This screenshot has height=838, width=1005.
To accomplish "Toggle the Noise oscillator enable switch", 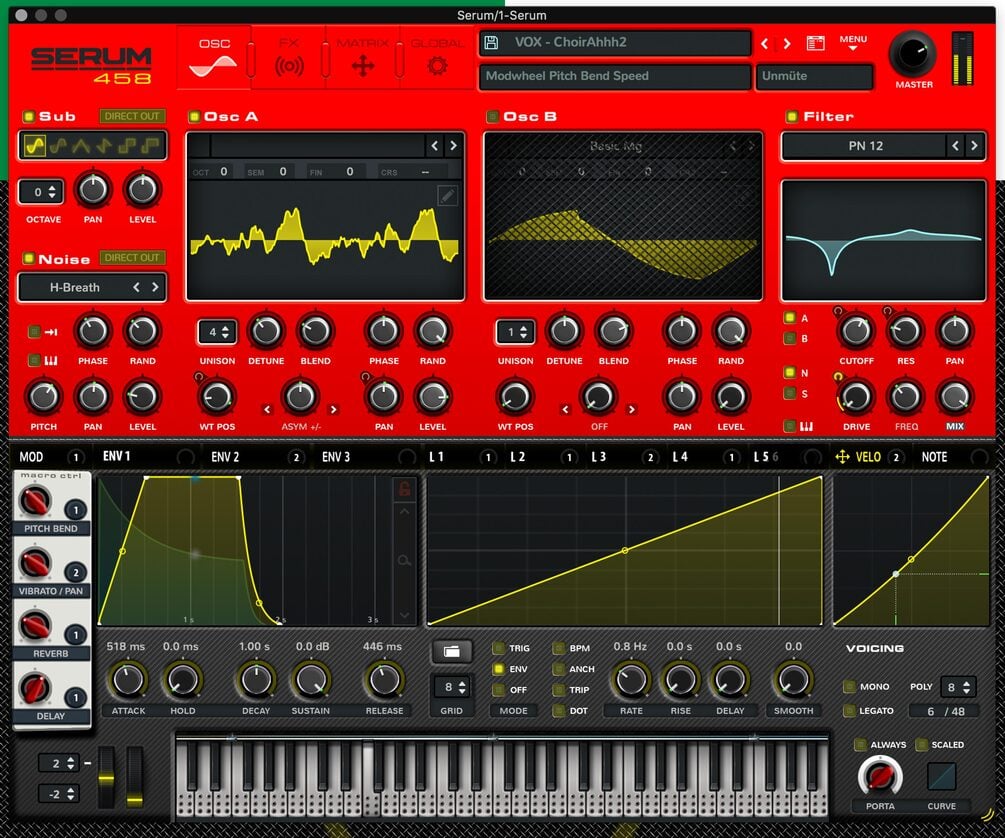I will tap(28, 258).
